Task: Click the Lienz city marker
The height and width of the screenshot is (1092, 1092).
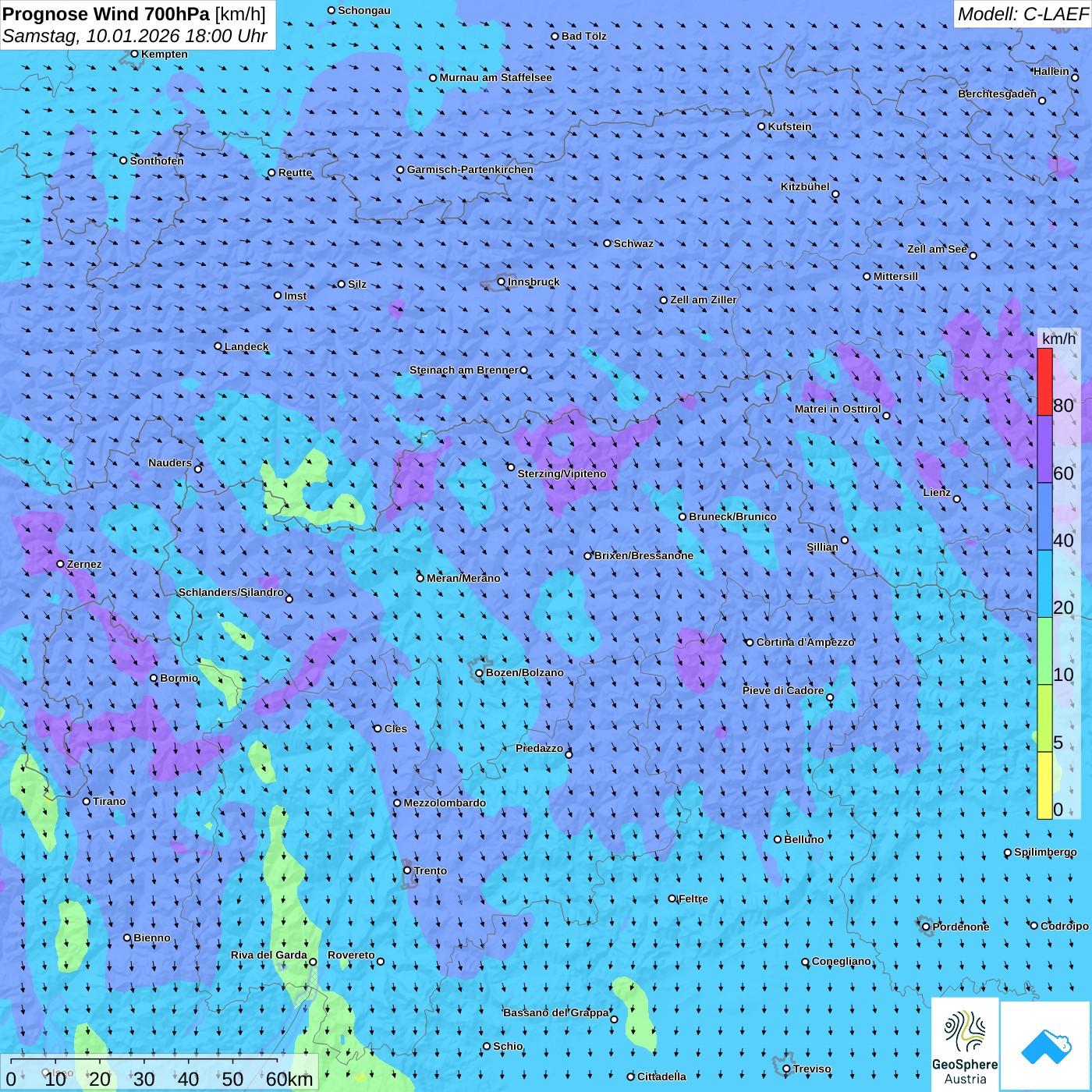Action: 957,499
